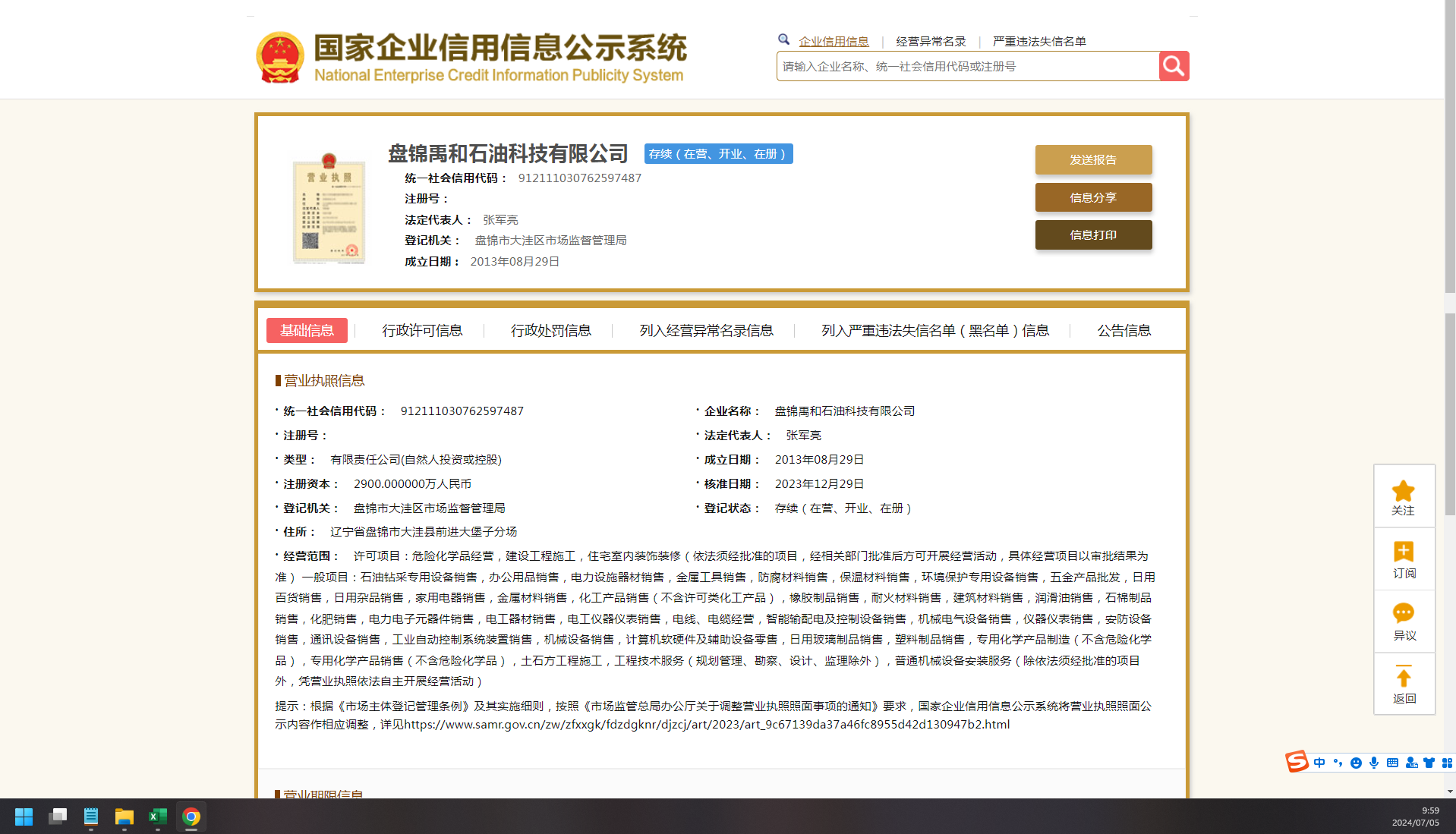This screenshot has height=834, width=1456.
Task: Click the company title 盘锦禹和石油科技有限公司
Action: click(x=508, y=153)
